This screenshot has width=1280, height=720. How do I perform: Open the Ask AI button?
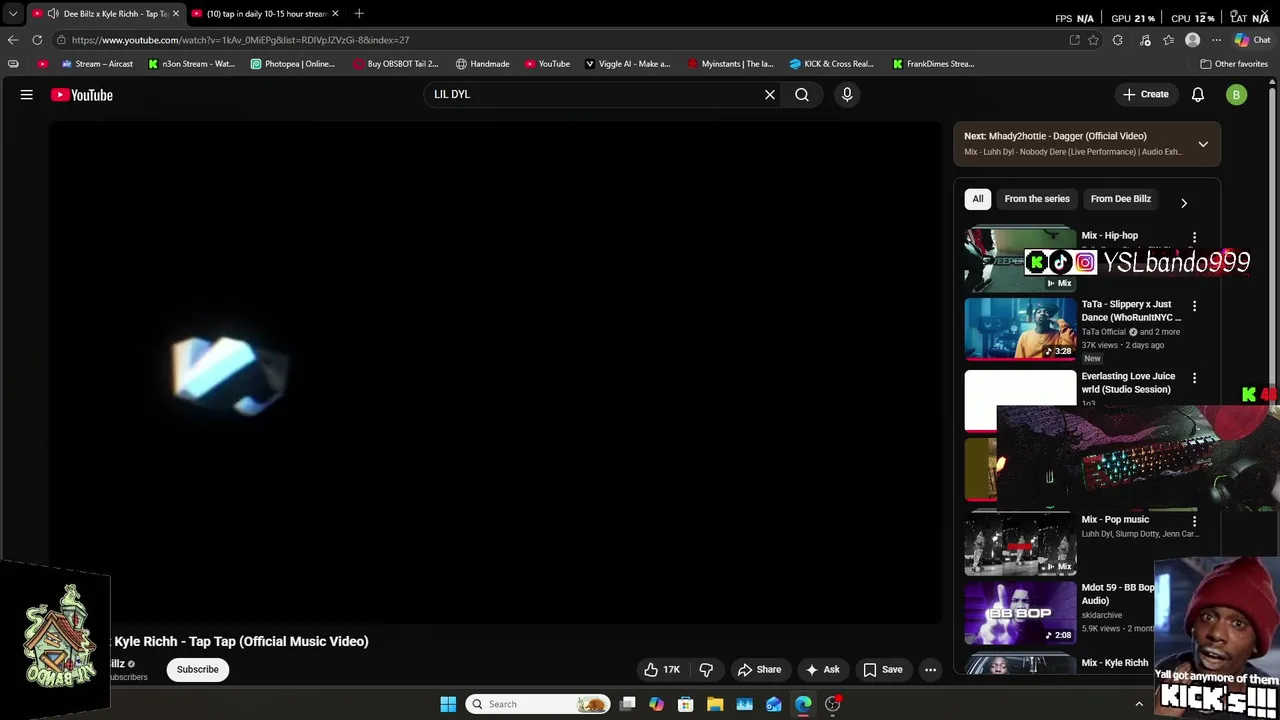(x=823, y=670)
